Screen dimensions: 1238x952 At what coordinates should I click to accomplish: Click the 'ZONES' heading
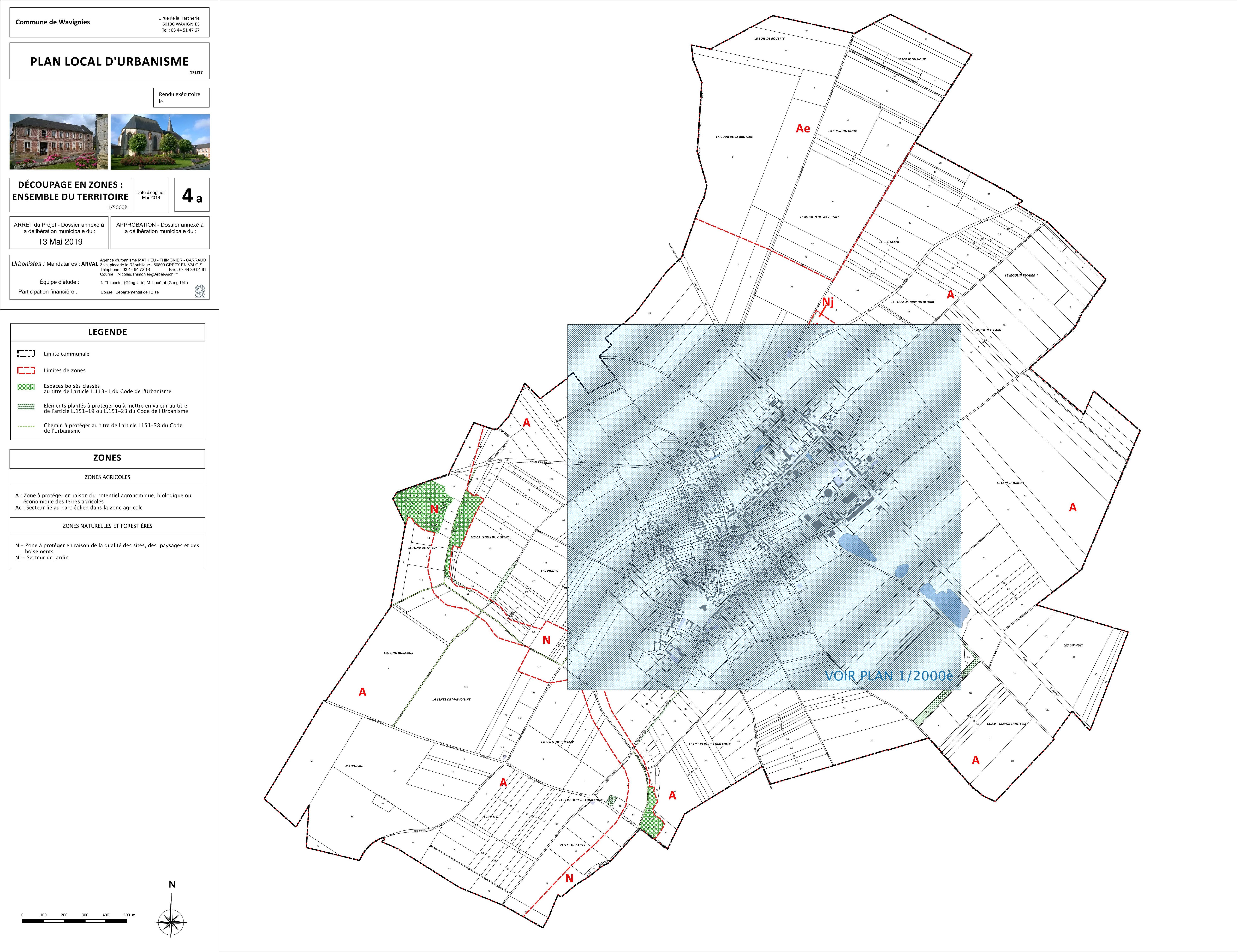[107, 458]
